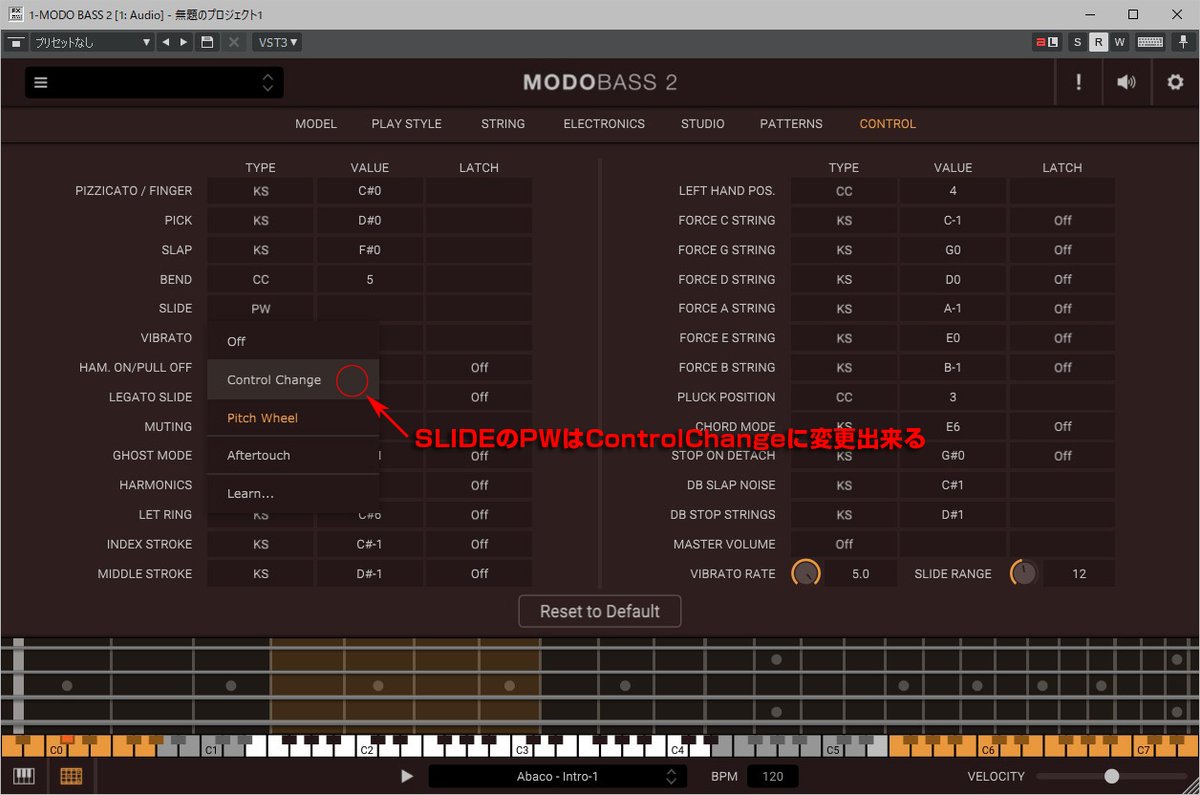Open PIZZICATO / FINGER type dropdown
This screenshot has height=795, width=1200.
pos(261,191)
